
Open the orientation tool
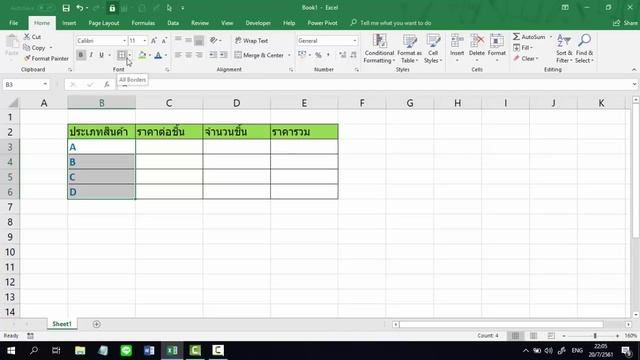[215, 40]
